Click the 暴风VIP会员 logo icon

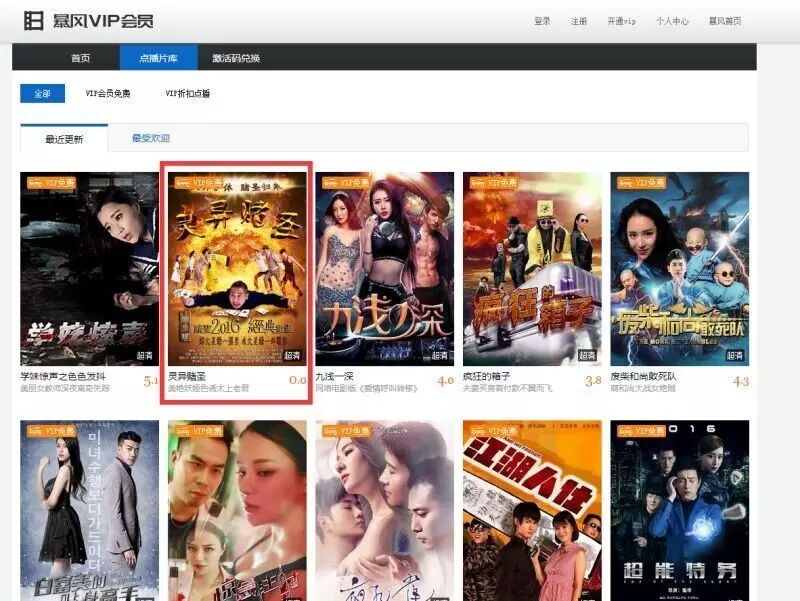(x=34, y=21)
